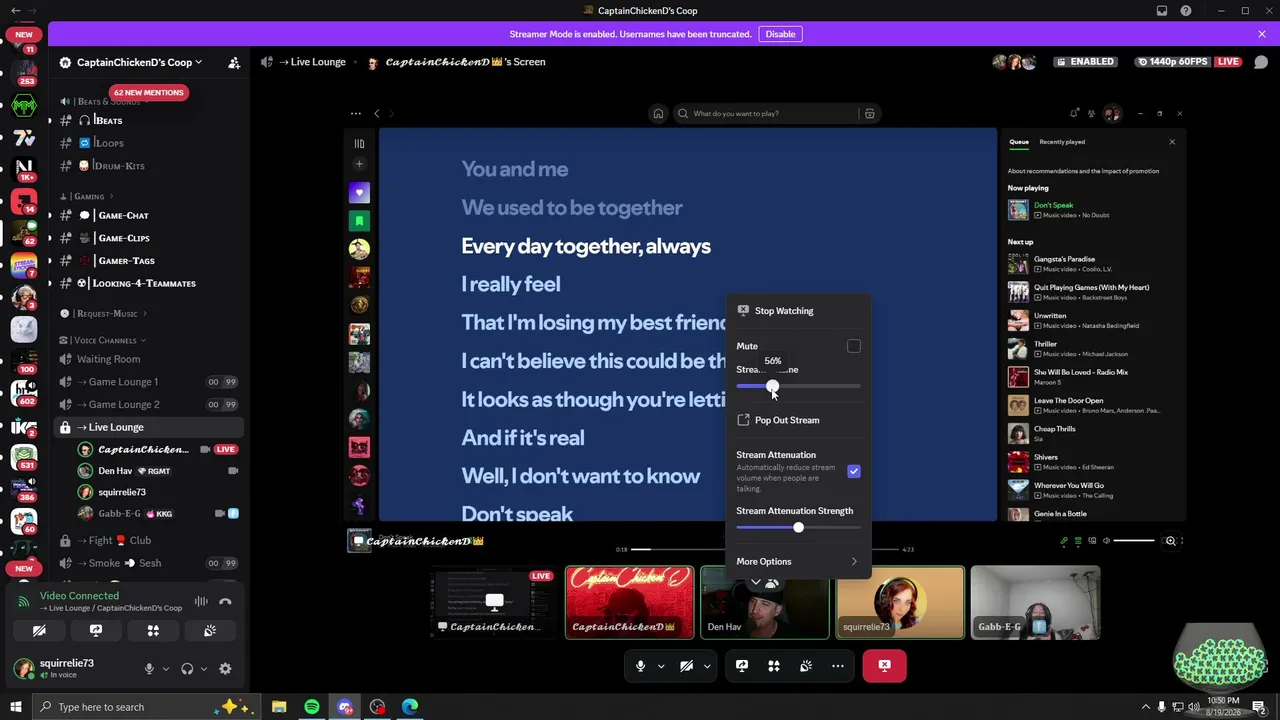Open More Options submenu
The width and height of the screenshot is (1280, 720).
click(x=798, y=562)
